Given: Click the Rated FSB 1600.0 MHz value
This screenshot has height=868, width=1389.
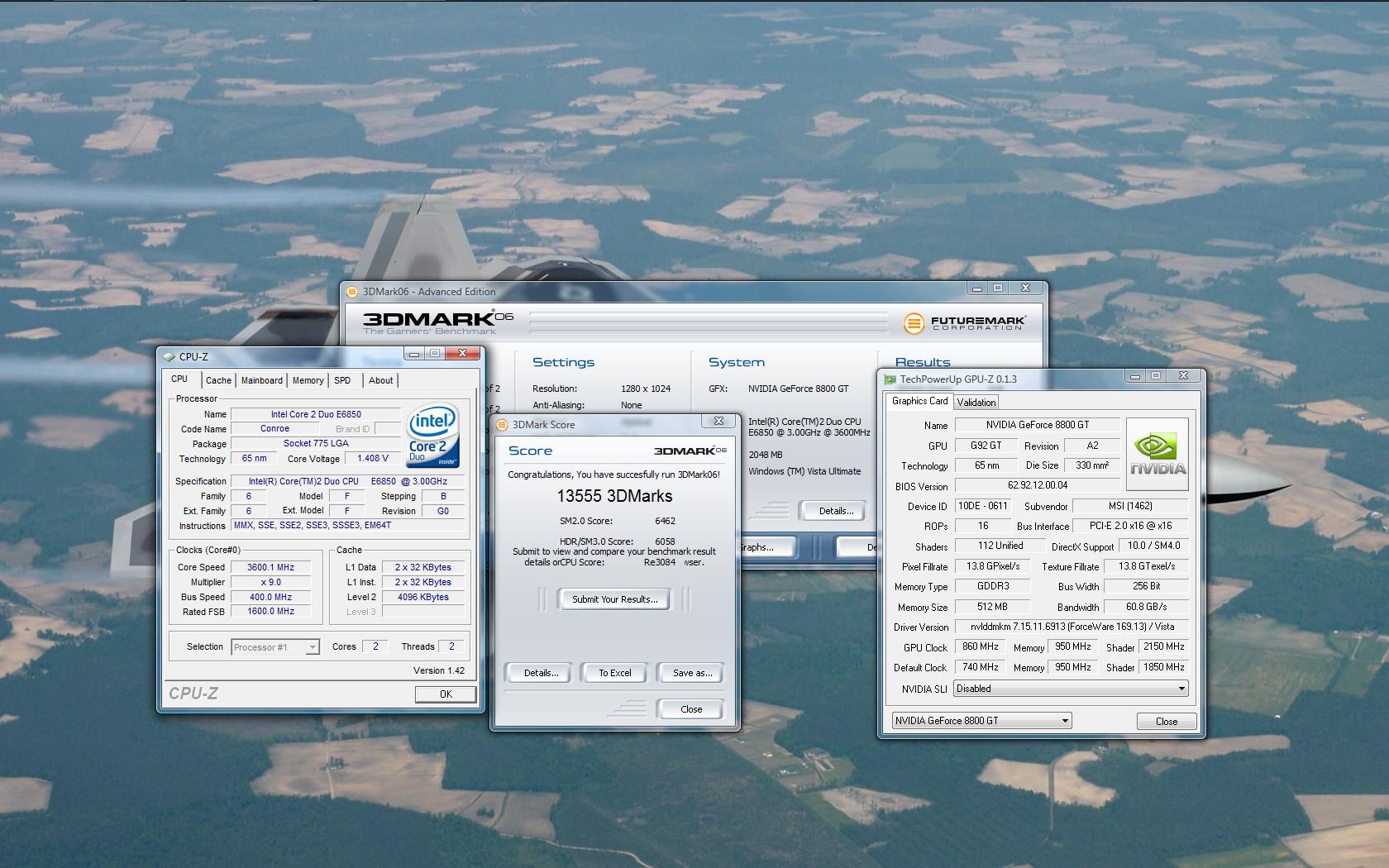Looking at the screenshot, I should [x=270, y=612].
